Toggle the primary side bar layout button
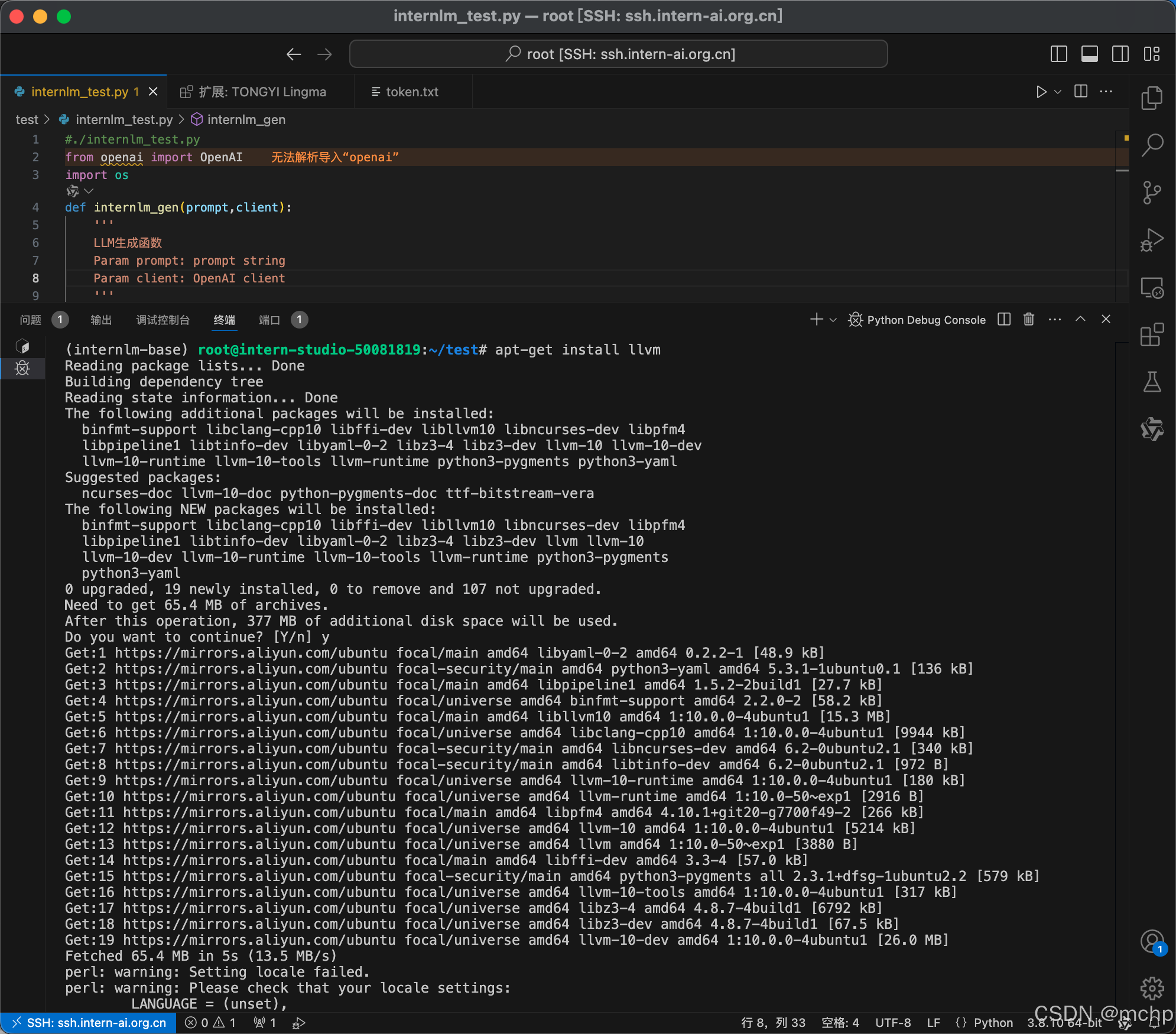The height and width of the screenshot is (1034, 1176). 1058,54
